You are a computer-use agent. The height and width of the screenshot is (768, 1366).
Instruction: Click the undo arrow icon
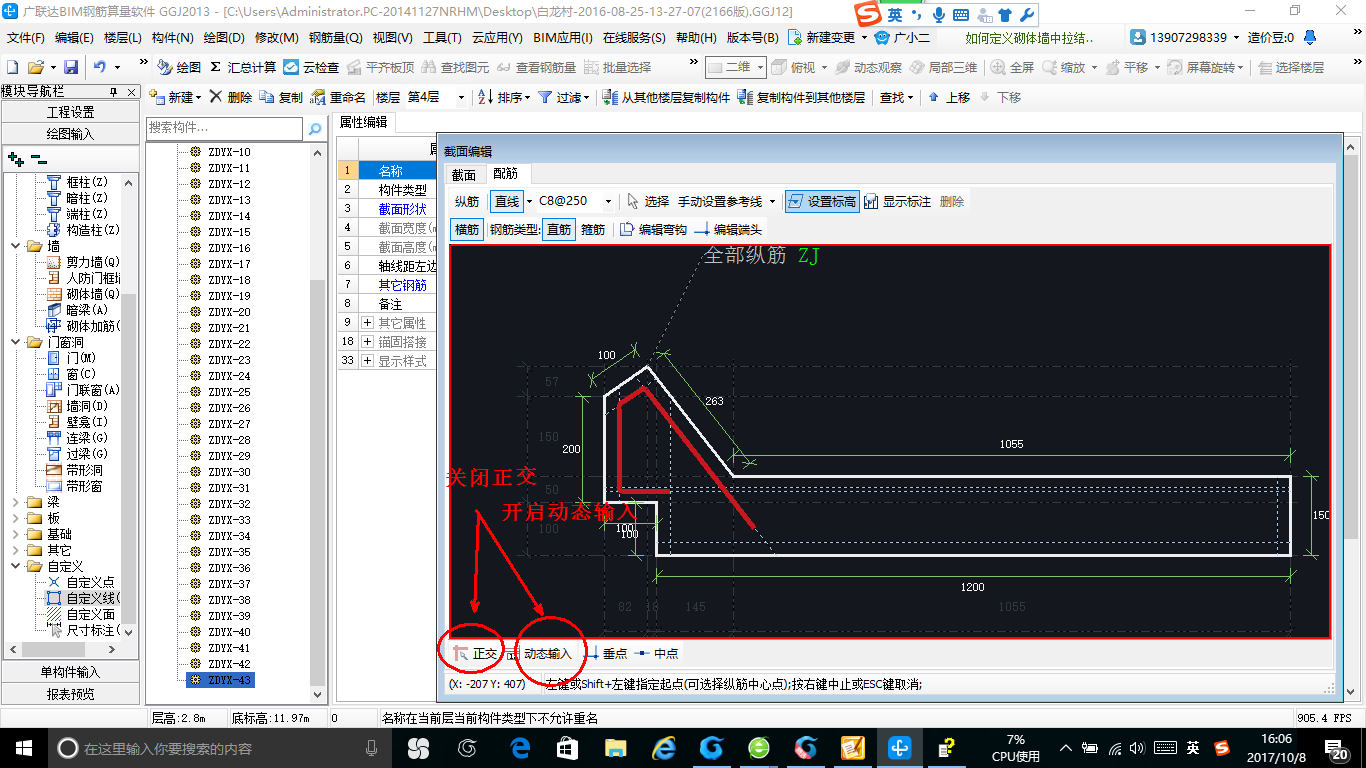click(100, 67)
